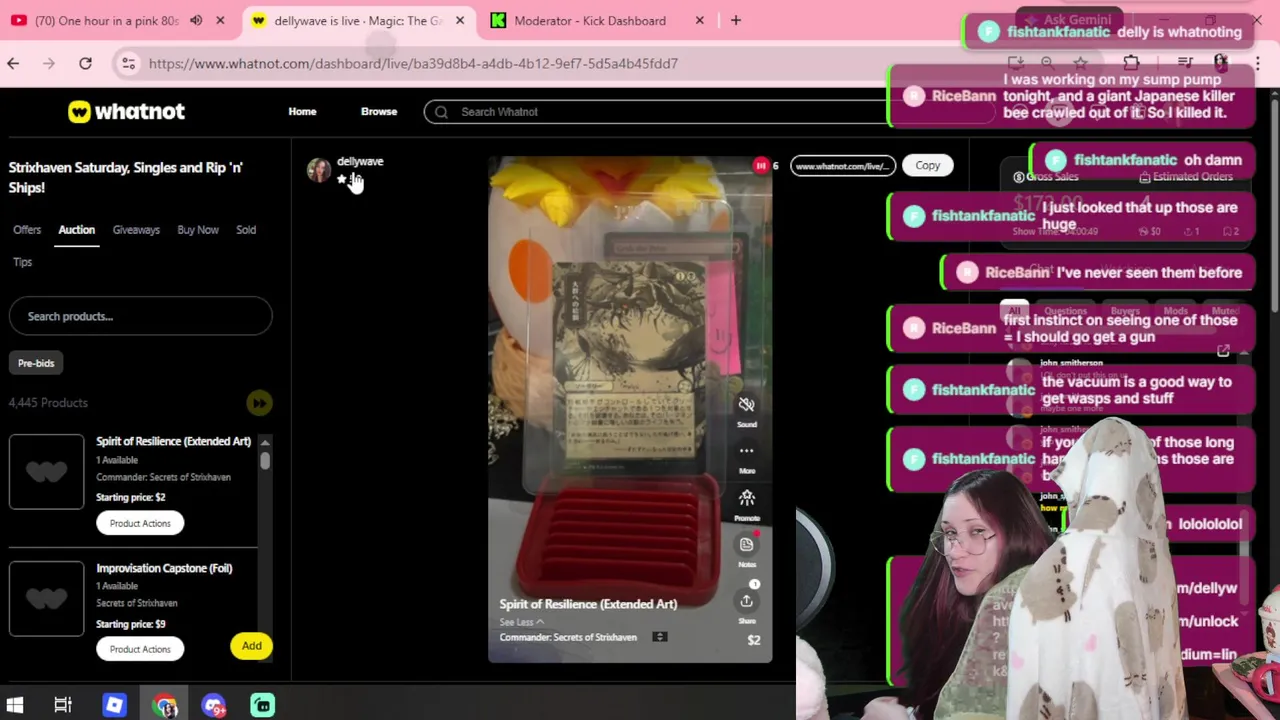Collapse details with See Less
The height and width of the screenshot is (720, 1280).
[x=522, y=622]
